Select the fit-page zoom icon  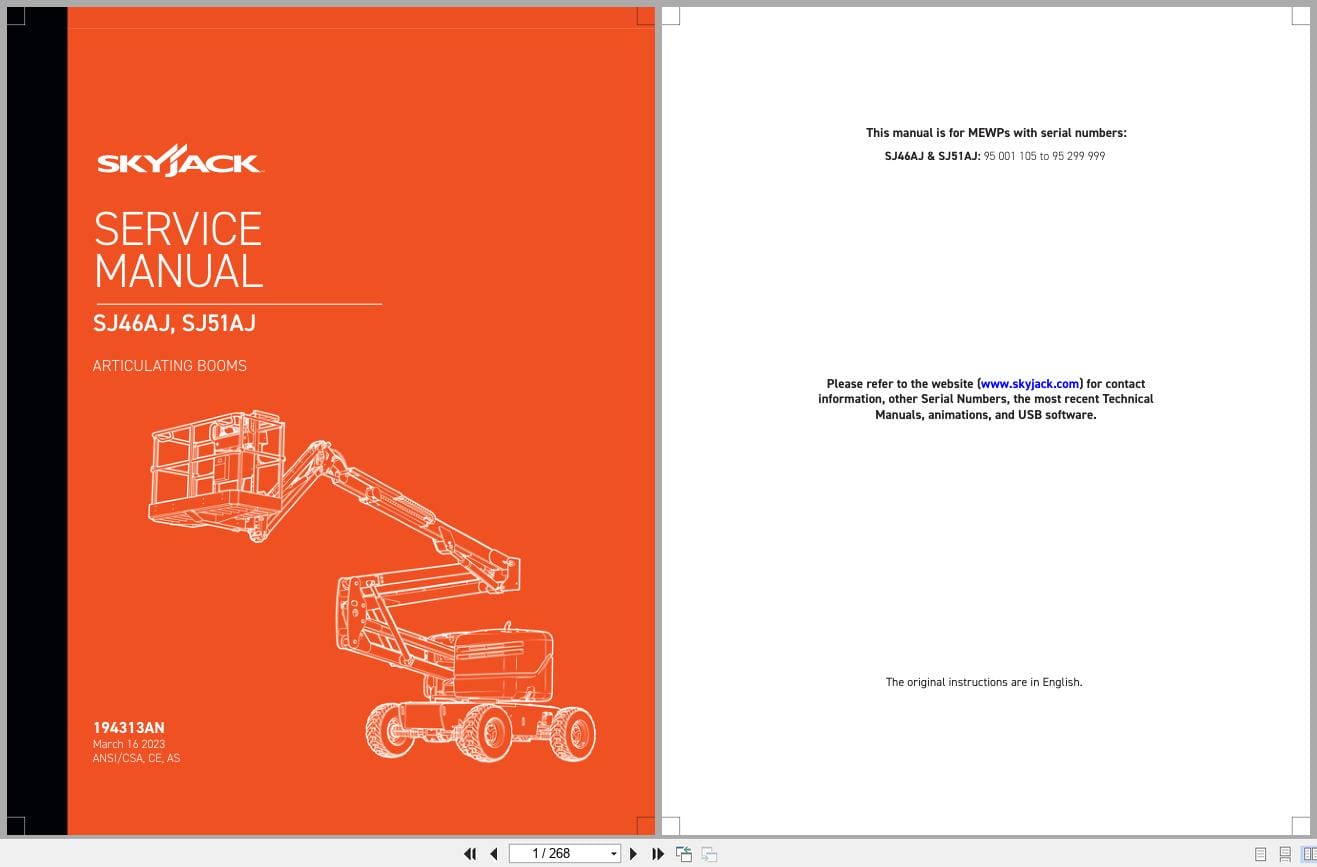[684, 853]
